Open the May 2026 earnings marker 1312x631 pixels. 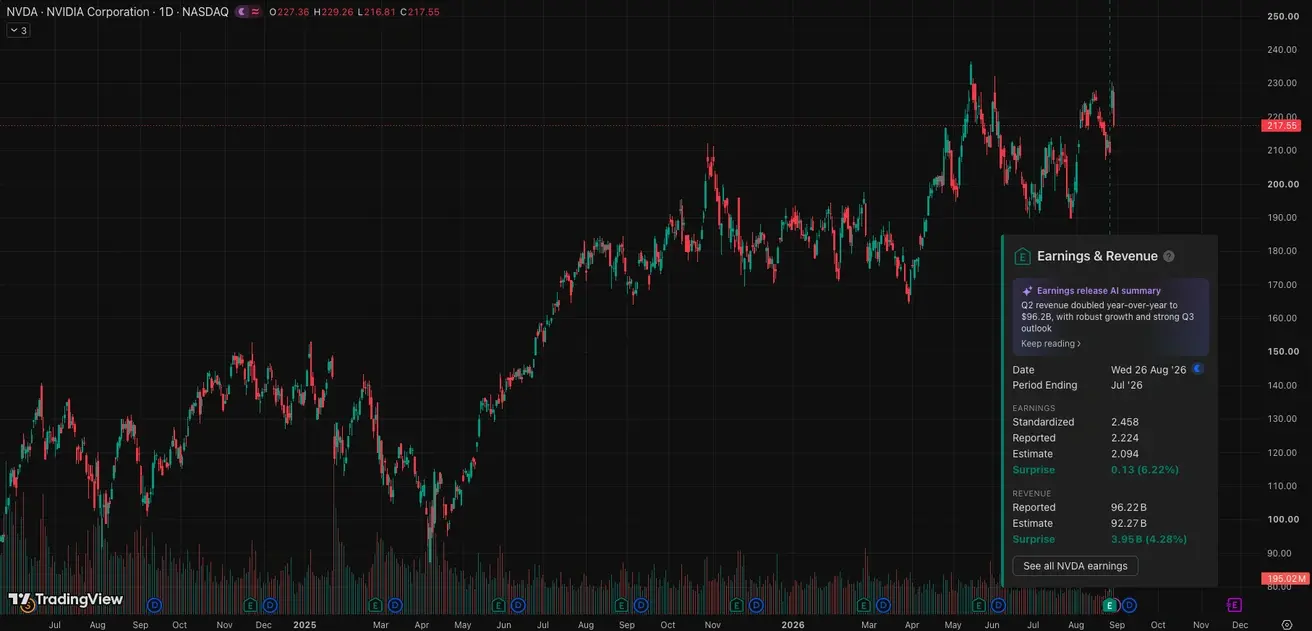point(980,605)
